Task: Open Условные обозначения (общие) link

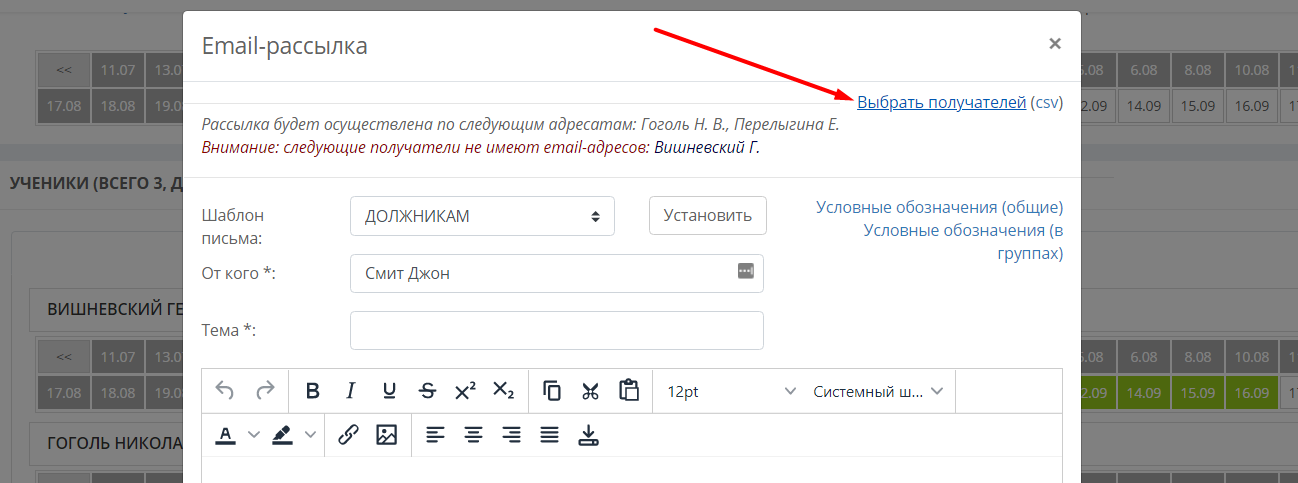Action: point(939,207)
